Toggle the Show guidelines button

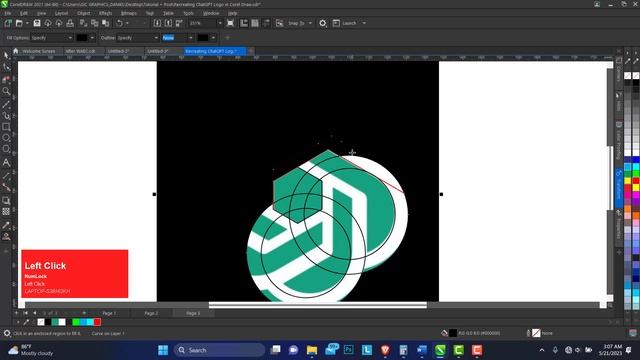(x=266, y=23)
